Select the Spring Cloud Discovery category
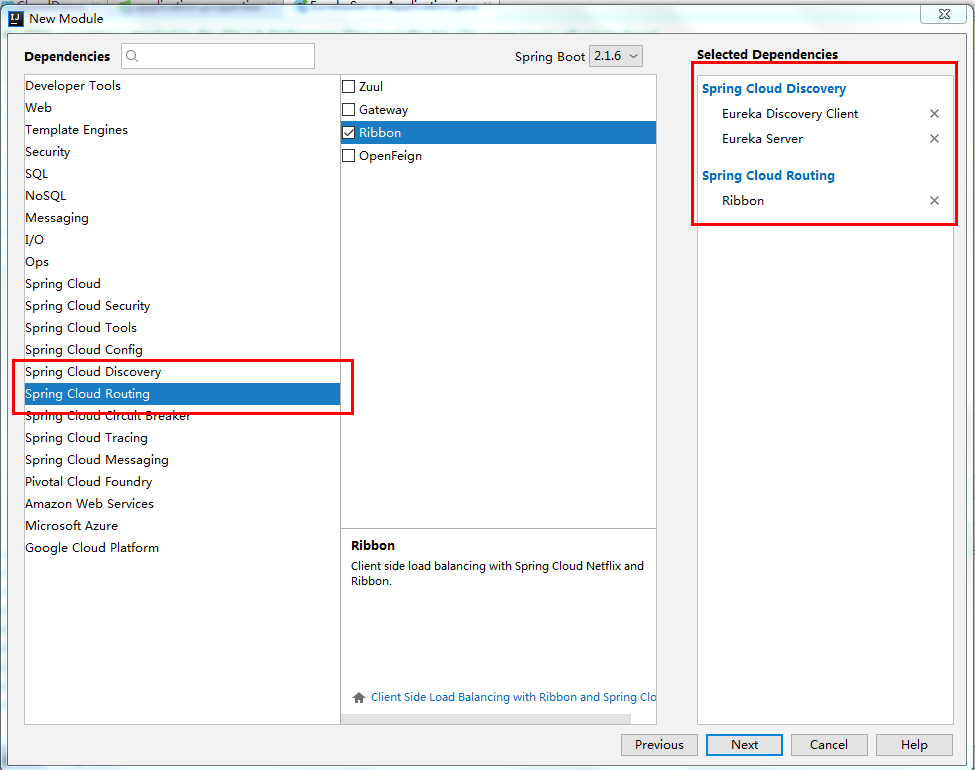Viewport: 975px width, 770px height. 182,372
